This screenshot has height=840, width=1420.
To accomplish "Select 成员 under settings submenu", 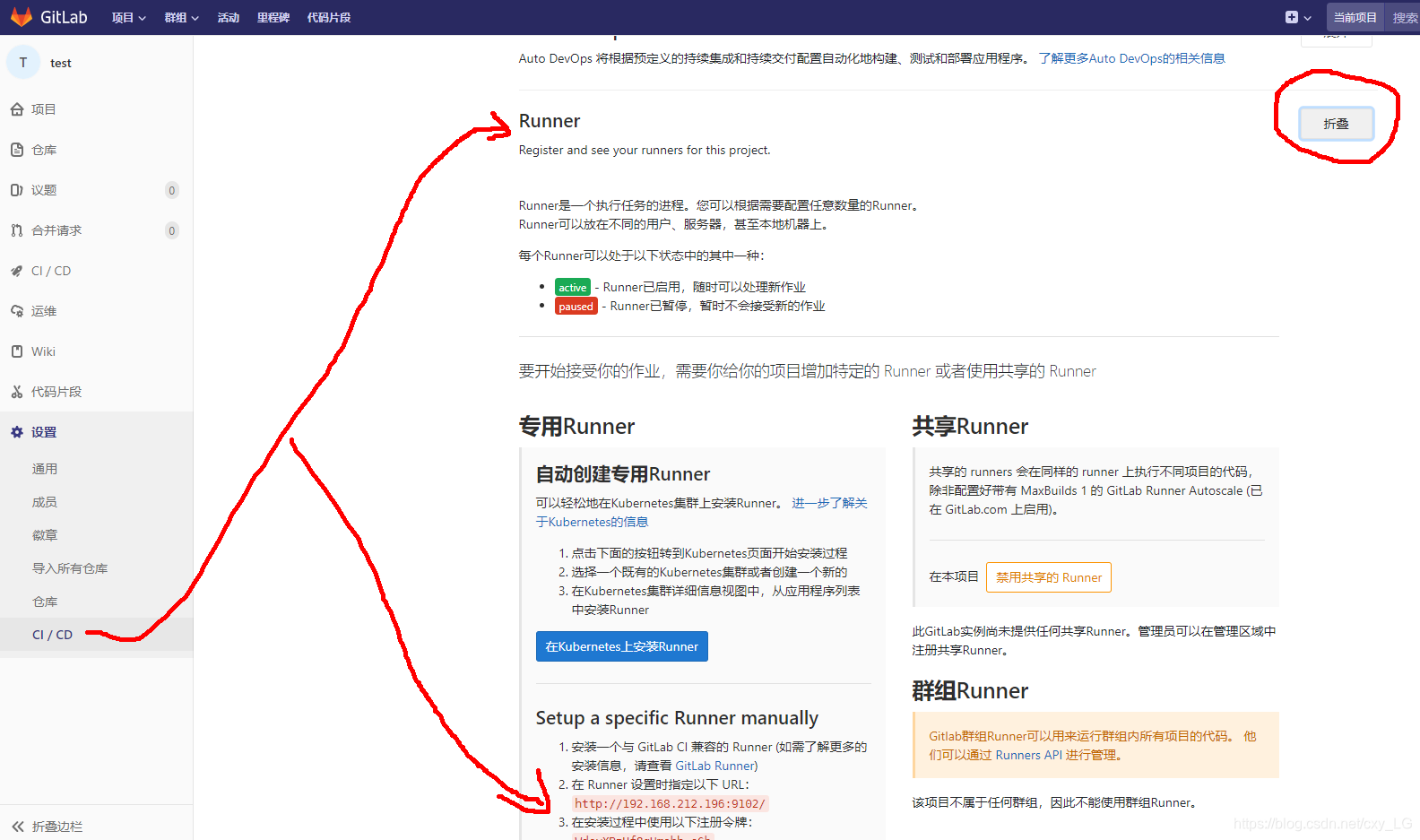I will pos(45,502).
